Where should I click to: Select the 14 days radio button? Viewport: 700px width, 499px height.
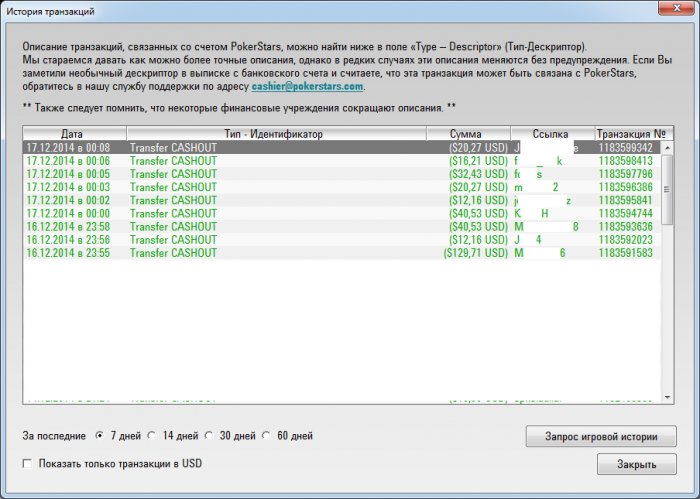(152, 436)
